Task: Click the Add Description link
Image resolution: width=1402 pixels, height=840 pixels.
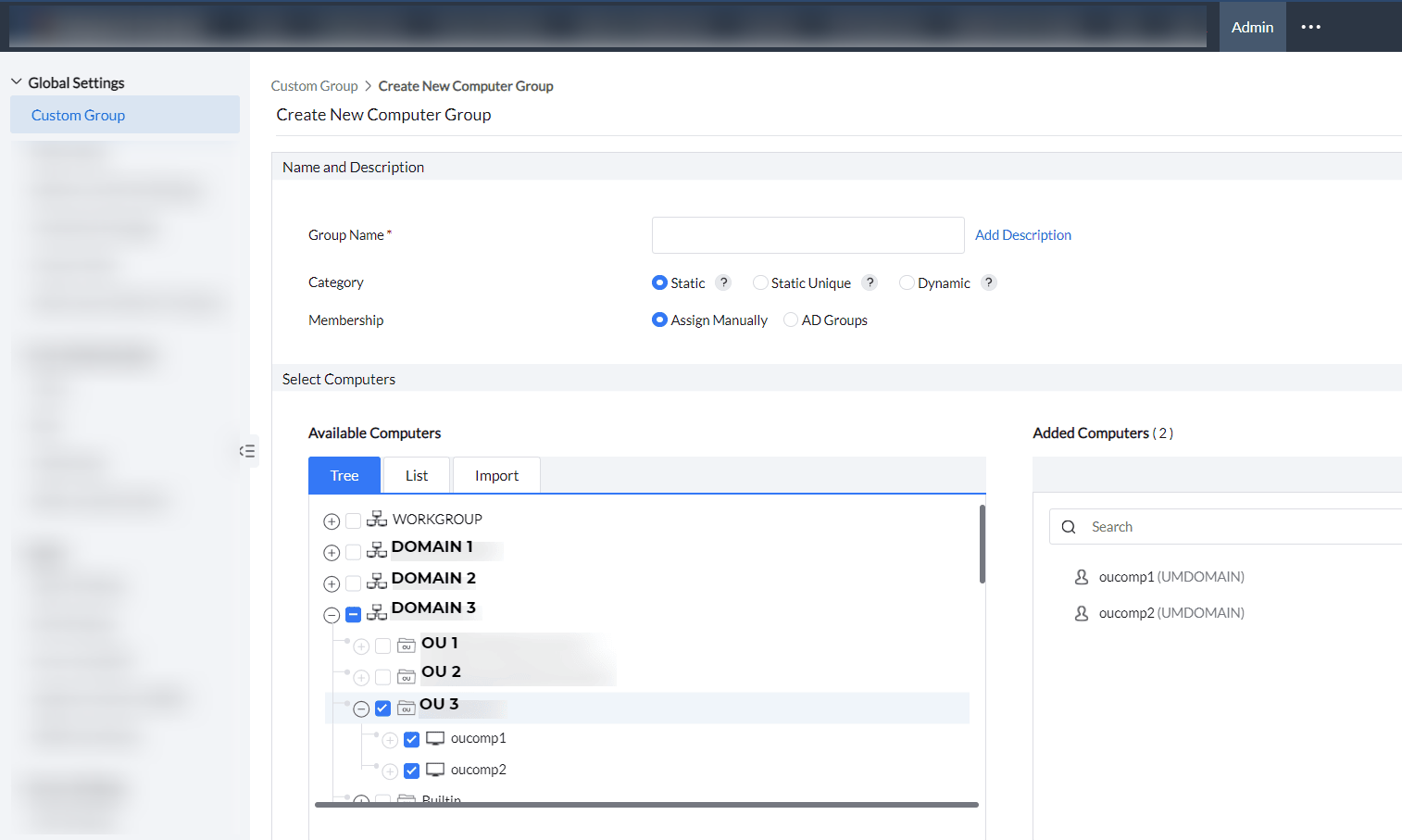Action: point(1022,234)
